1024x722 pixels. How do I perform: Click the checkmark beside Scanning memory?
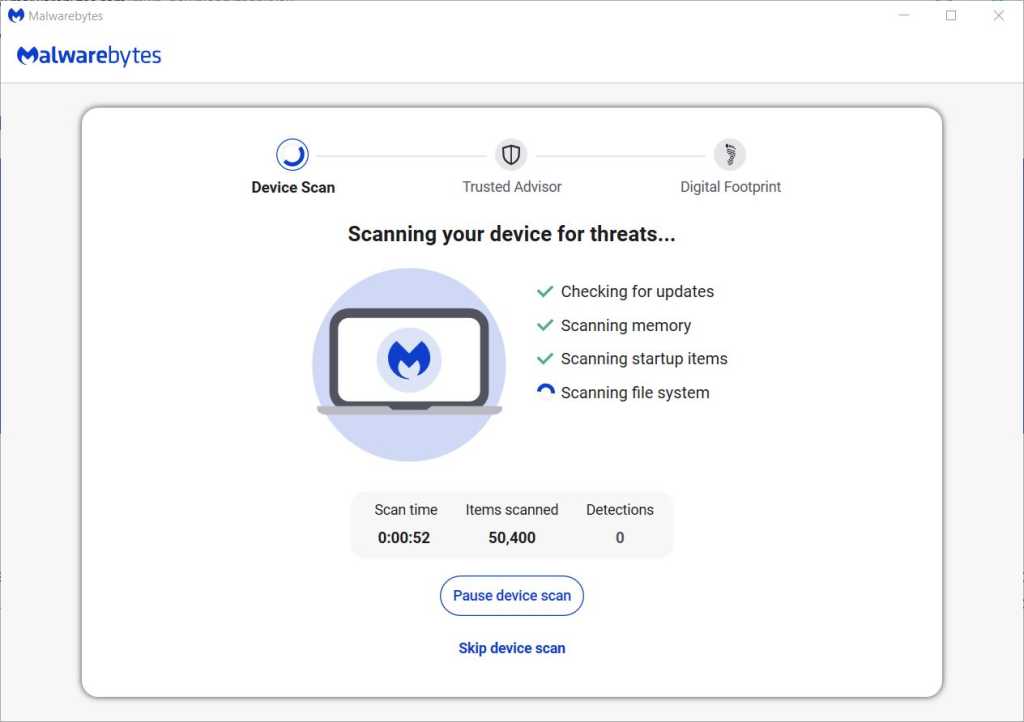pyautogui.click(x=545, y=325)
